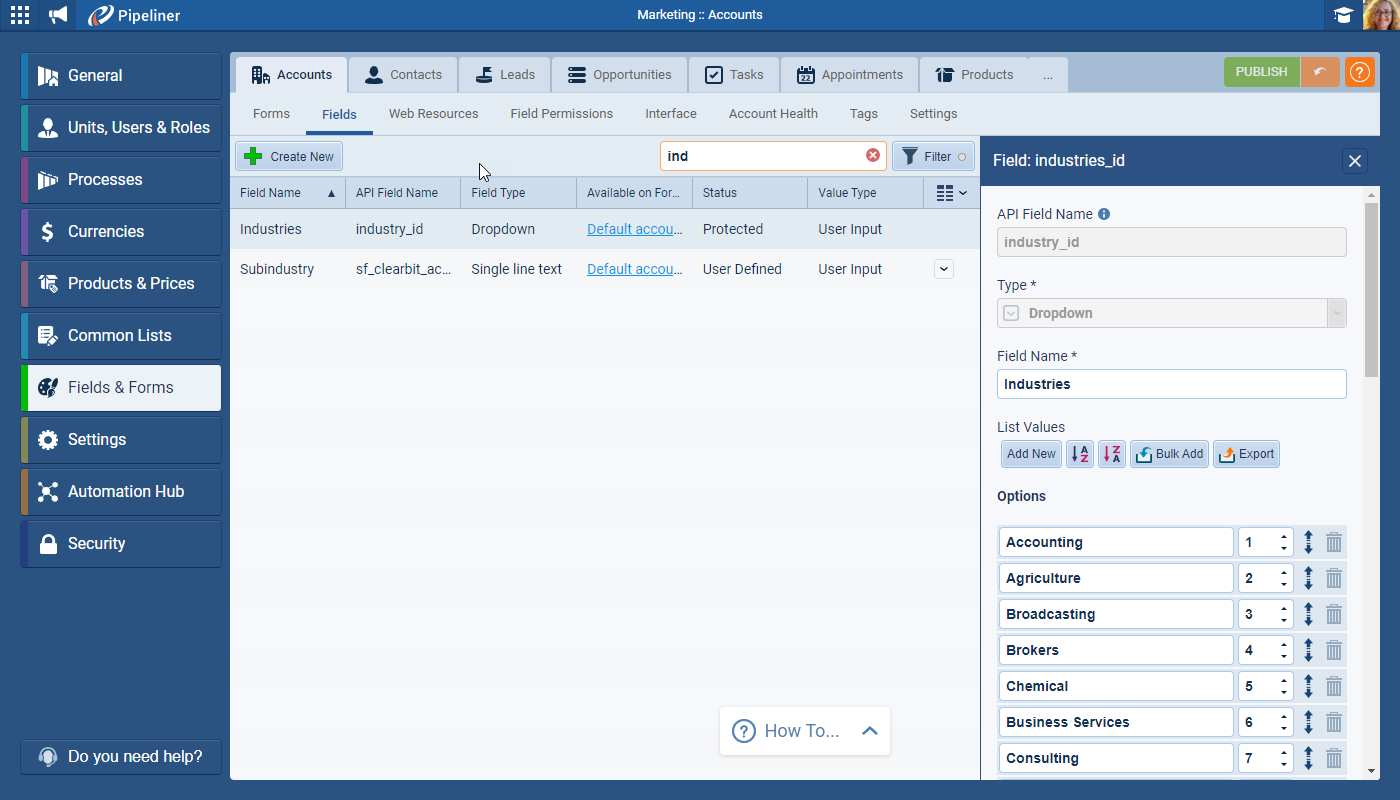Clear the search field text

(873, 156)
